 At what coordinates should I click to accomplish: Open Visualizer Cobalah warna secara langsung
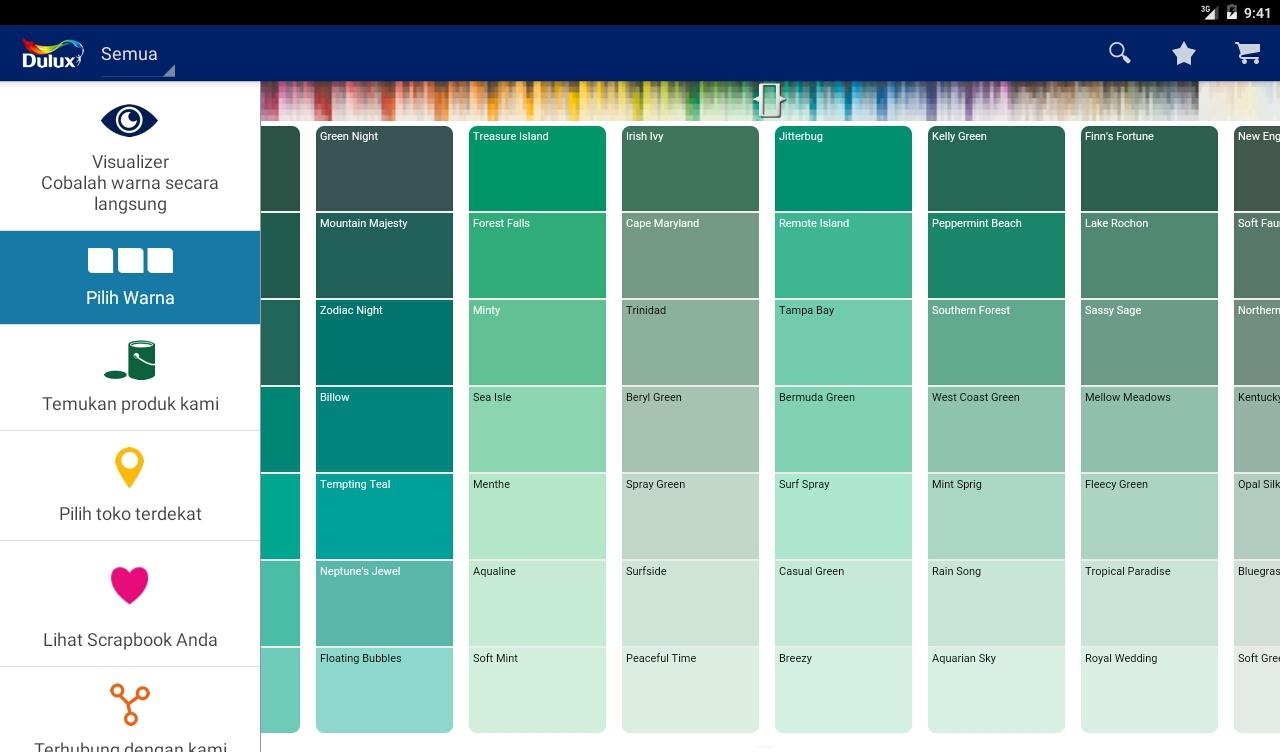(130, 156)
